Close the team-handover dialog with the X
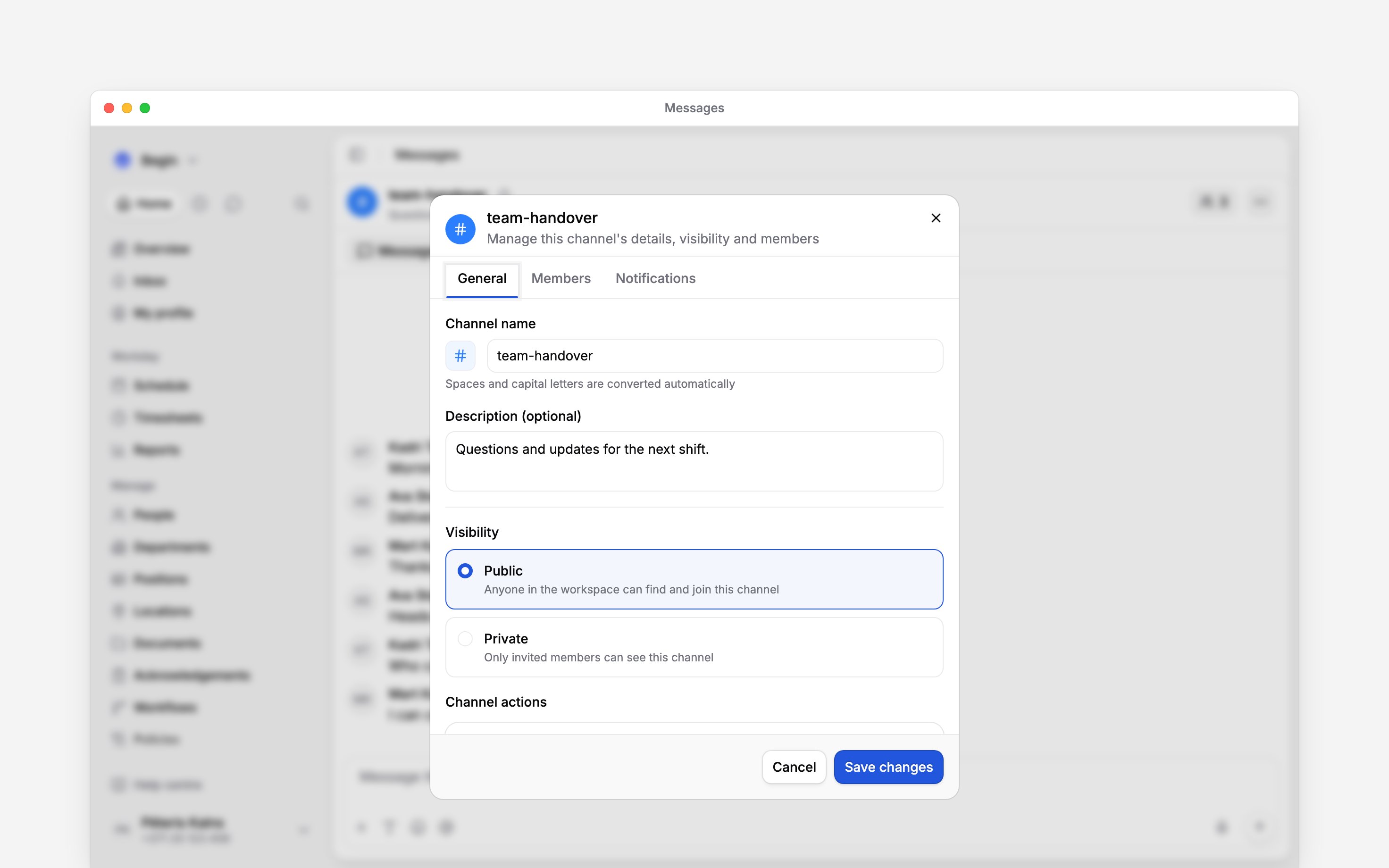 936,218
